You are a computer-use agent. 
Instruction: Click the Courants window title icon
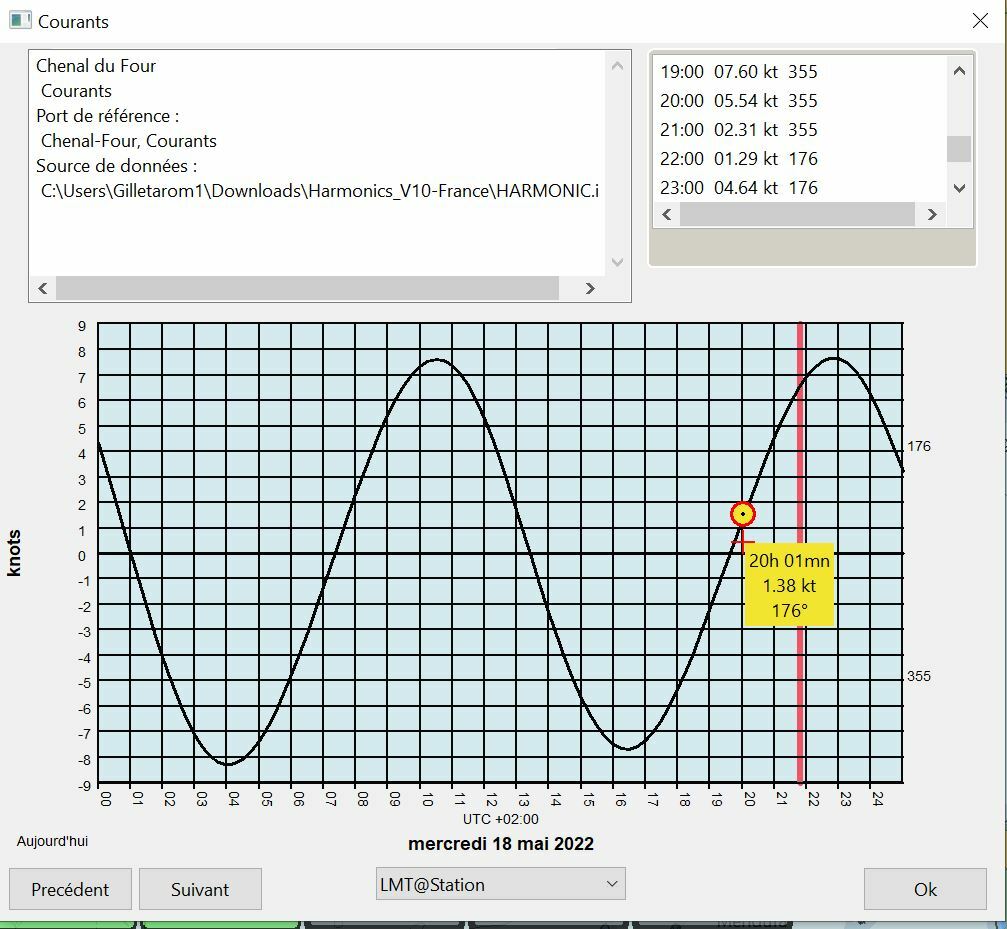click(x=20, y=21)
